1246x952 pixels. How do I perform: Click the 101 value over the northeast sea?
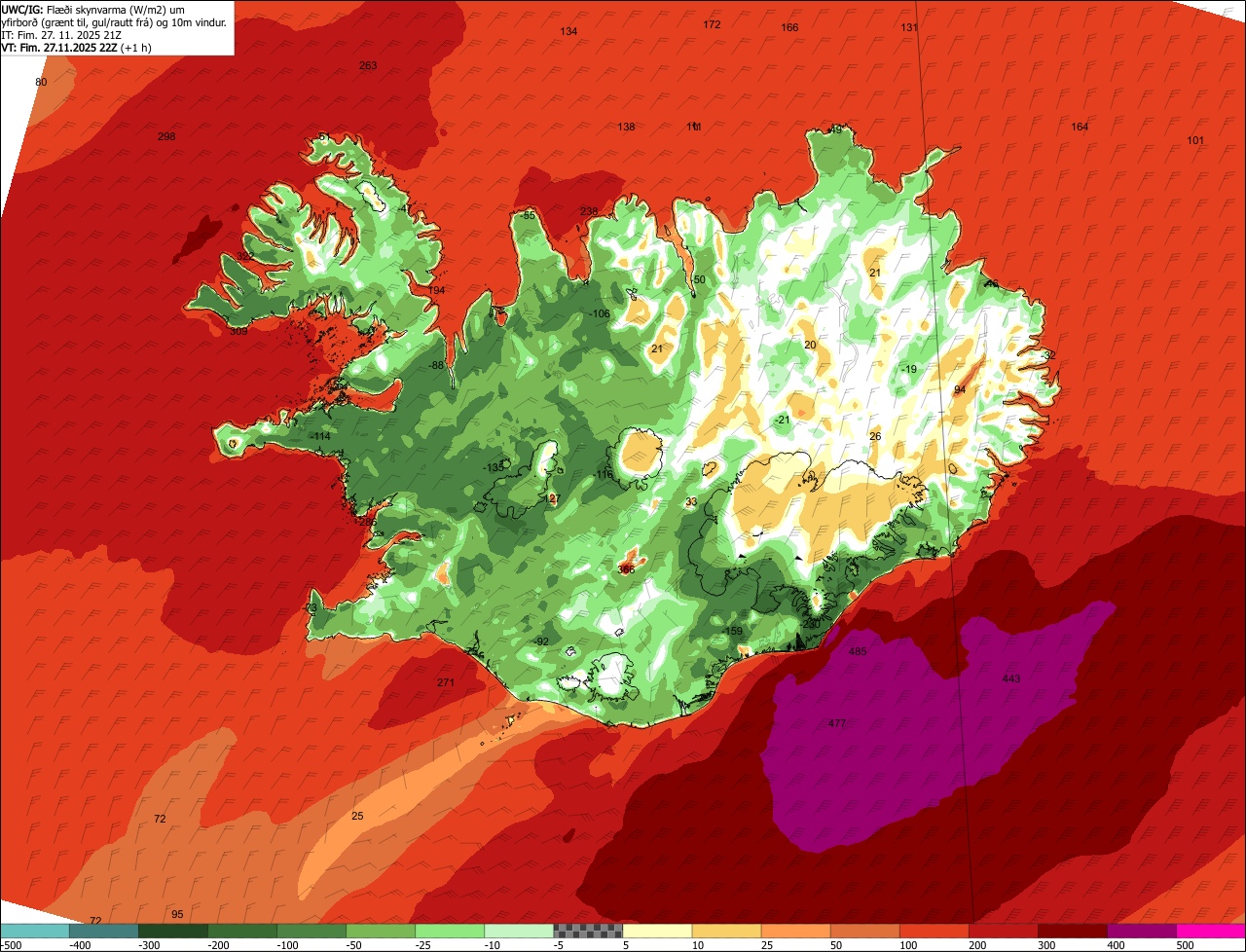point(1195,140)
